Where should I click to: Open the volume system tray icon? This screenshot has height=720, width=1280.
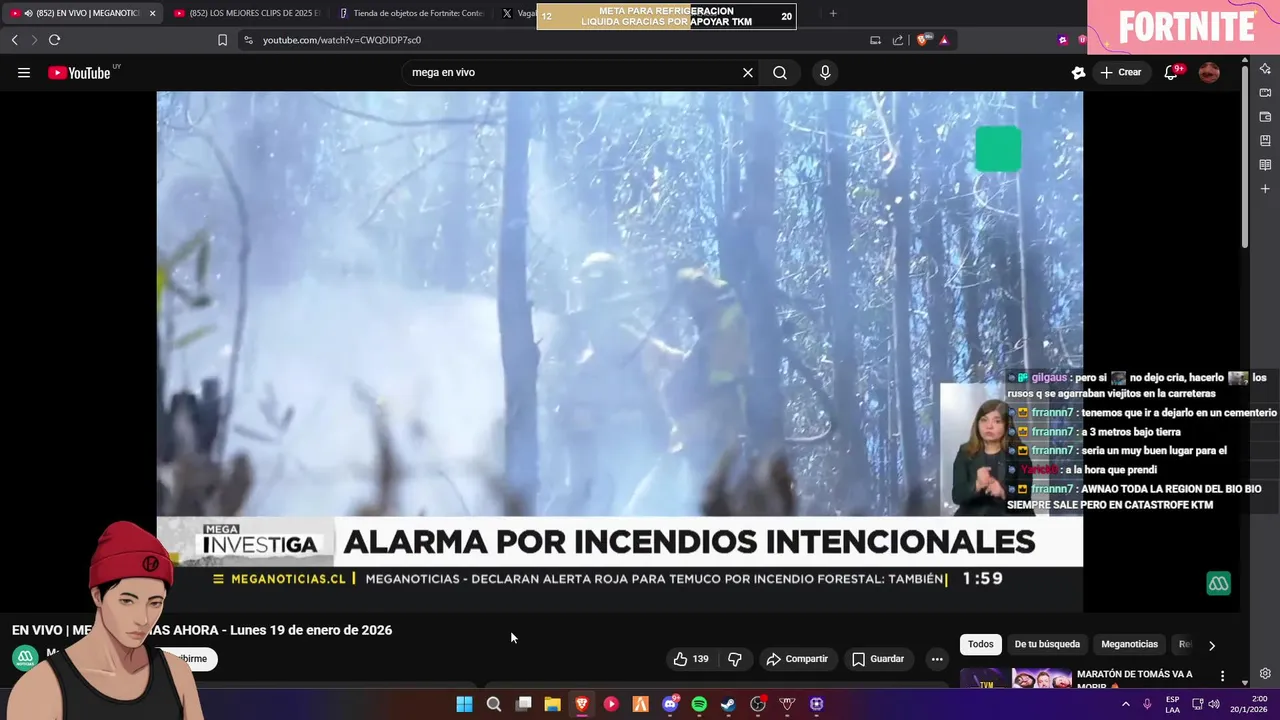1214,704
